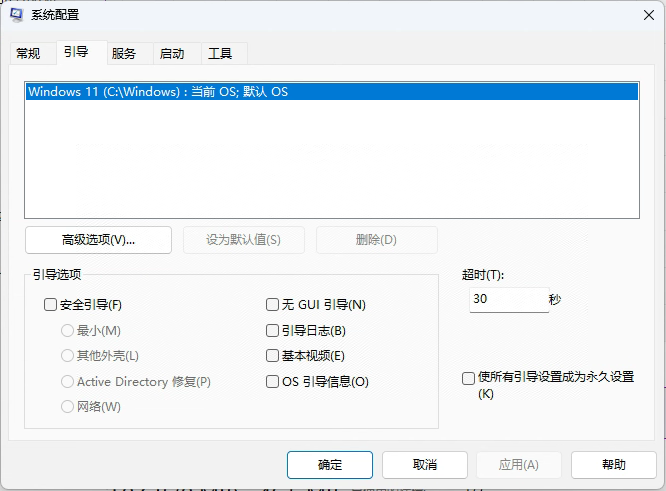This screenshot has width=666, height=491.
Task: Click the disabled 删除(D) button
Action: (x=376, y=240)
